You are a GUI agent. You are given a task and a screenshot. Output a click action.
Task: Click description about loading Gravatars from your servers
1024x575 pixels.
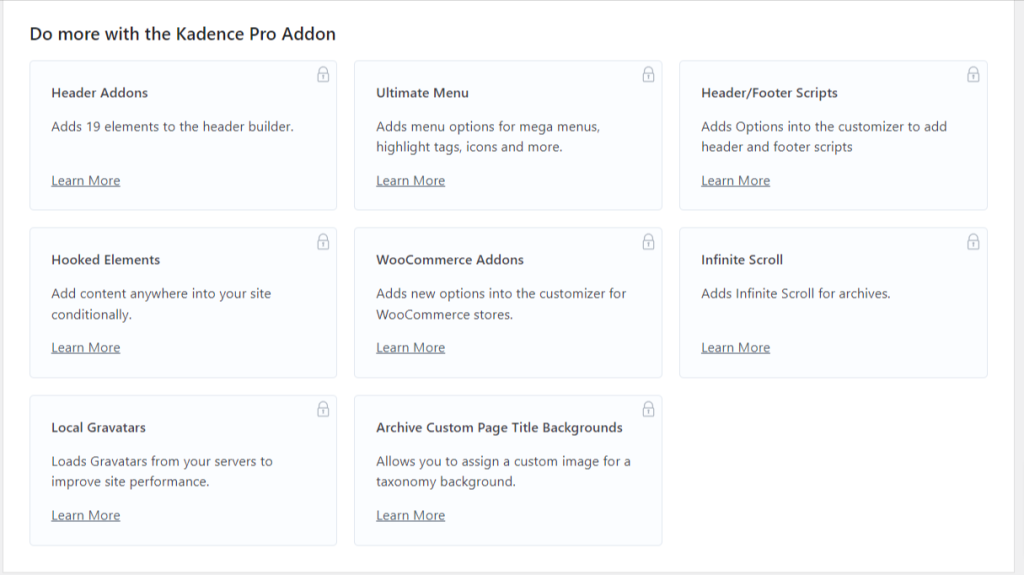coord(162,471)
